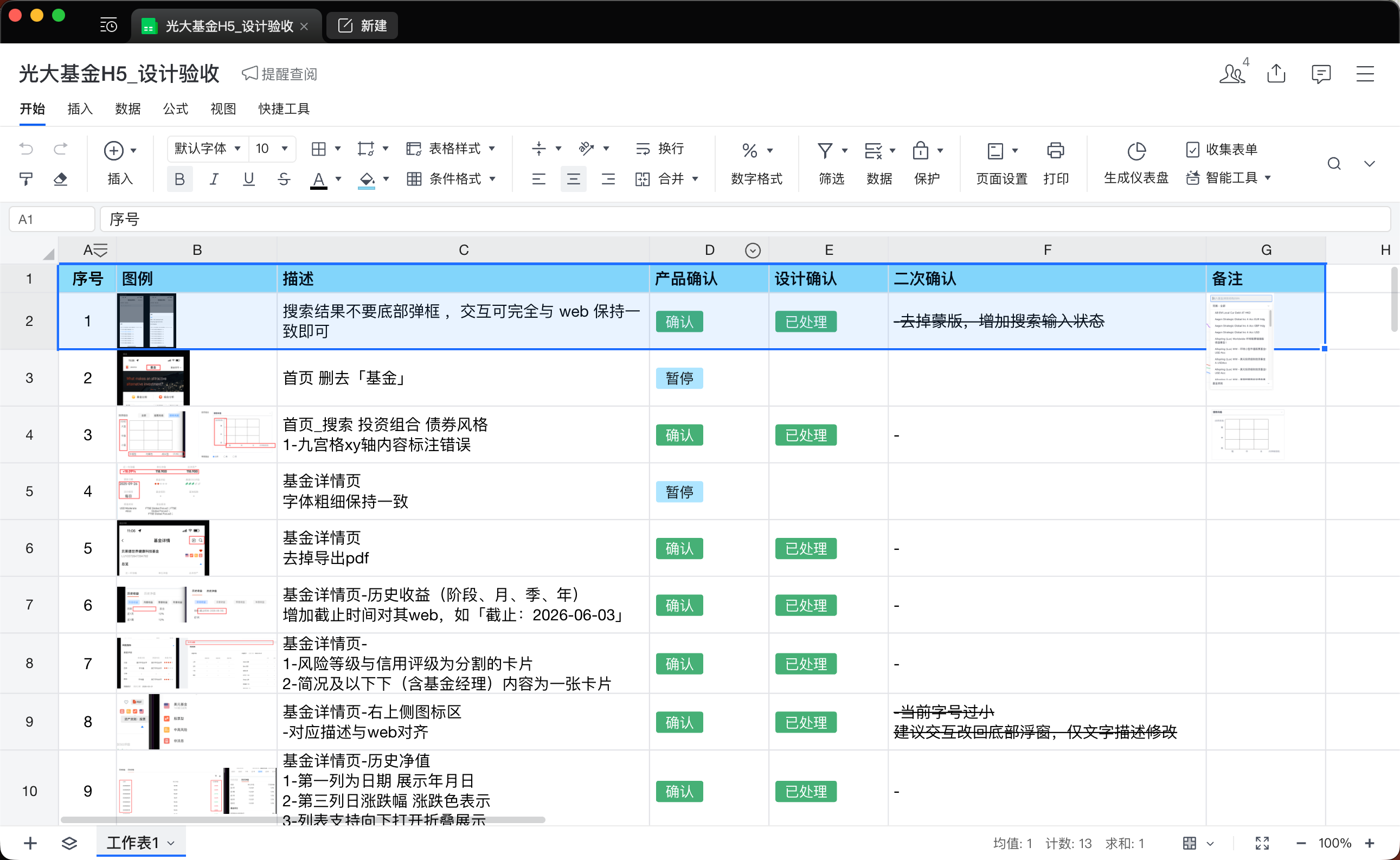
Task: Generate a dashboard with the chart icon
Action: [x=1136, y=151]
